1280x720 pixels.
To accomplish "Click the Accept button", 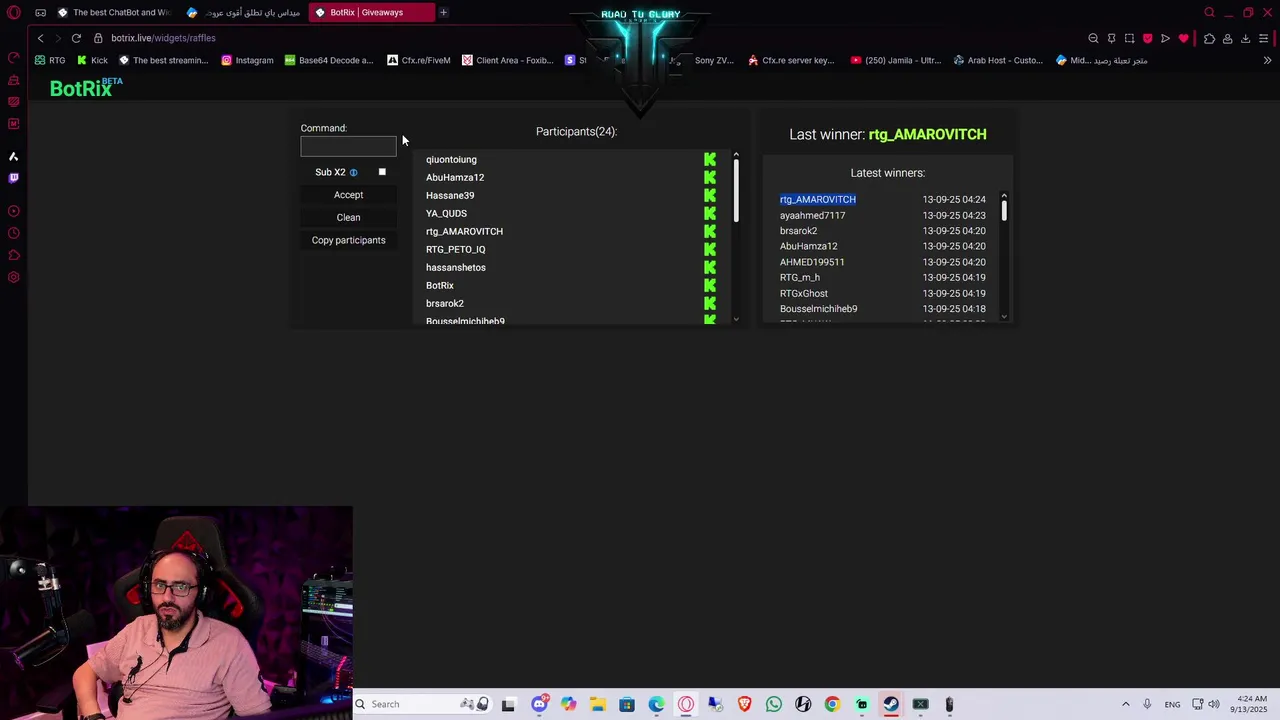I will 348,195.
